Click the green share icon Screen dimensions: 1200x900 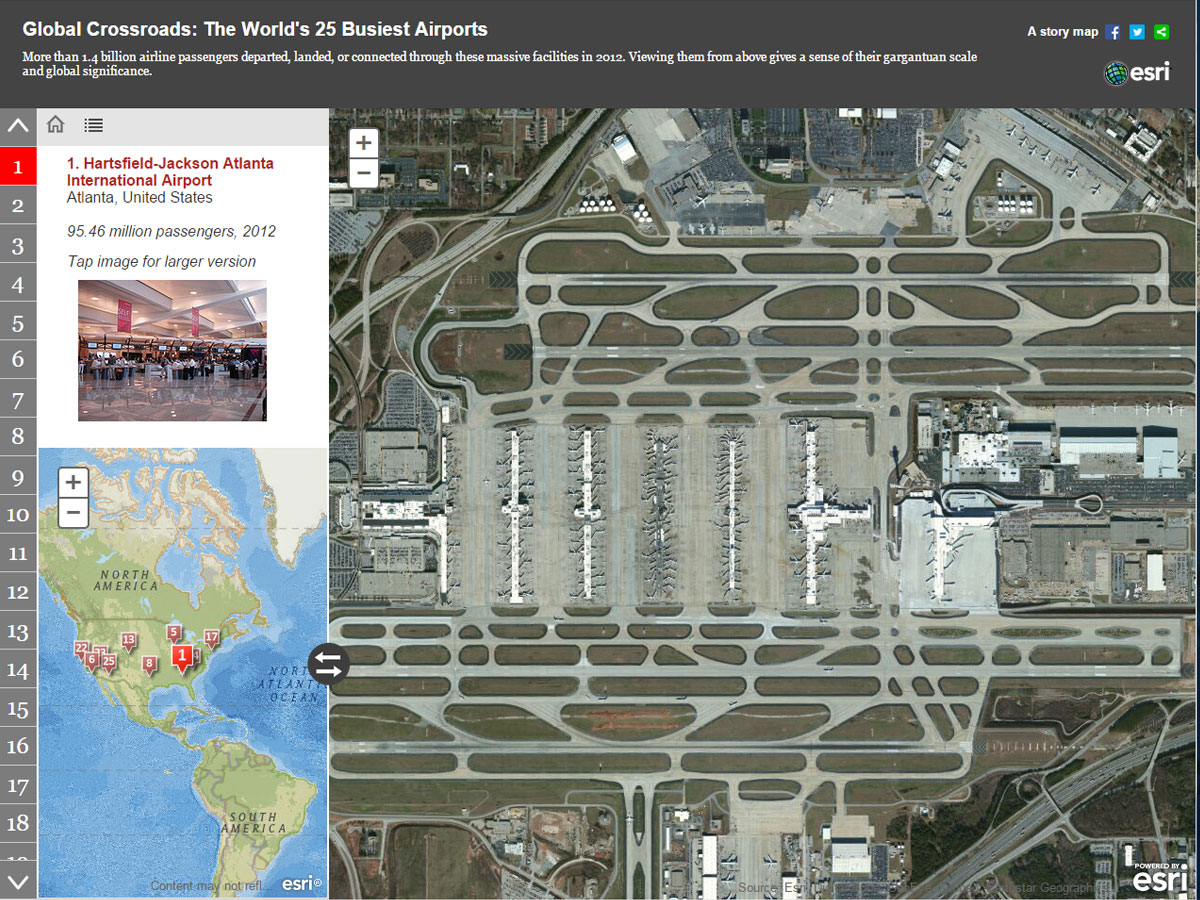(1161, 32)
